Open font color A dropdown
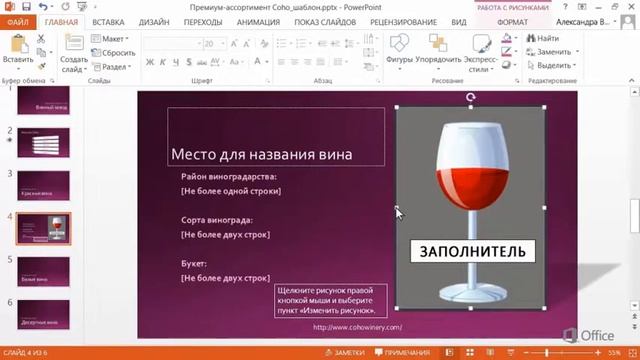Viewport: 640px width, 360px height. (x=267, y=62)
